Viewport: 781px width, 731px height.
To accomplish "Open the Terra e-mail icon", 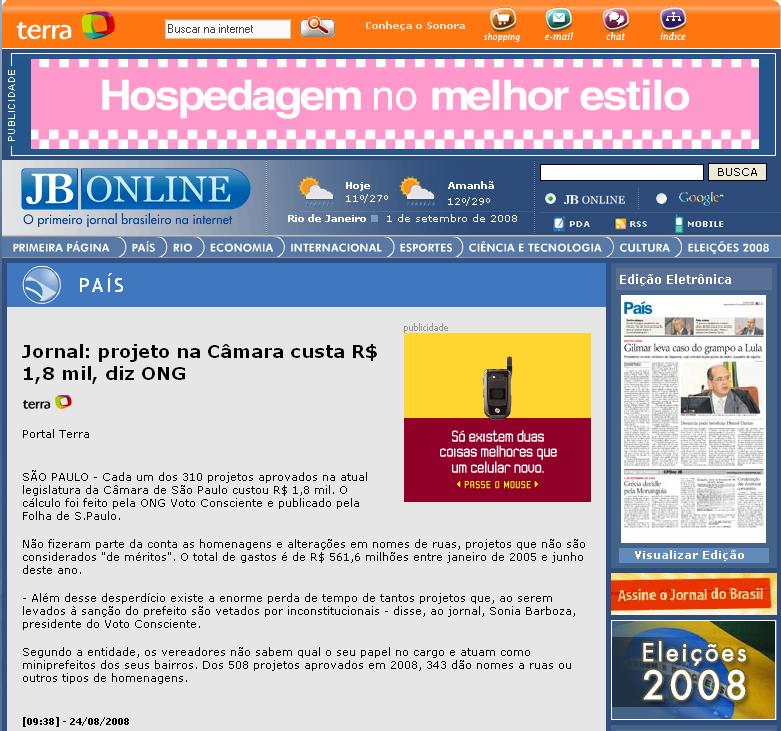I will coord(559,20).
